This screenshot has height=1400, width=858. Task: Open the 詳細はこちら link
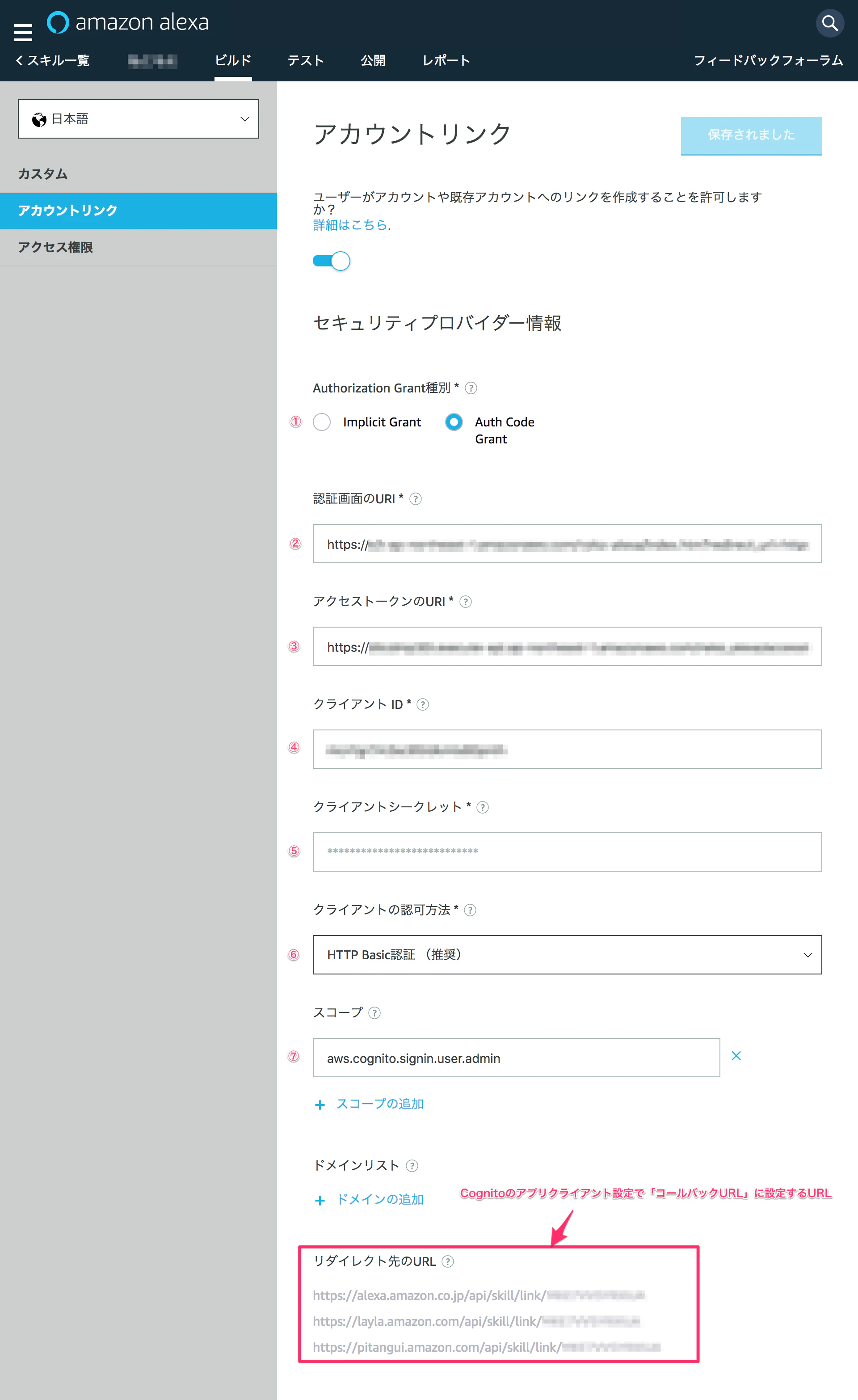click(x=350, y=225)
